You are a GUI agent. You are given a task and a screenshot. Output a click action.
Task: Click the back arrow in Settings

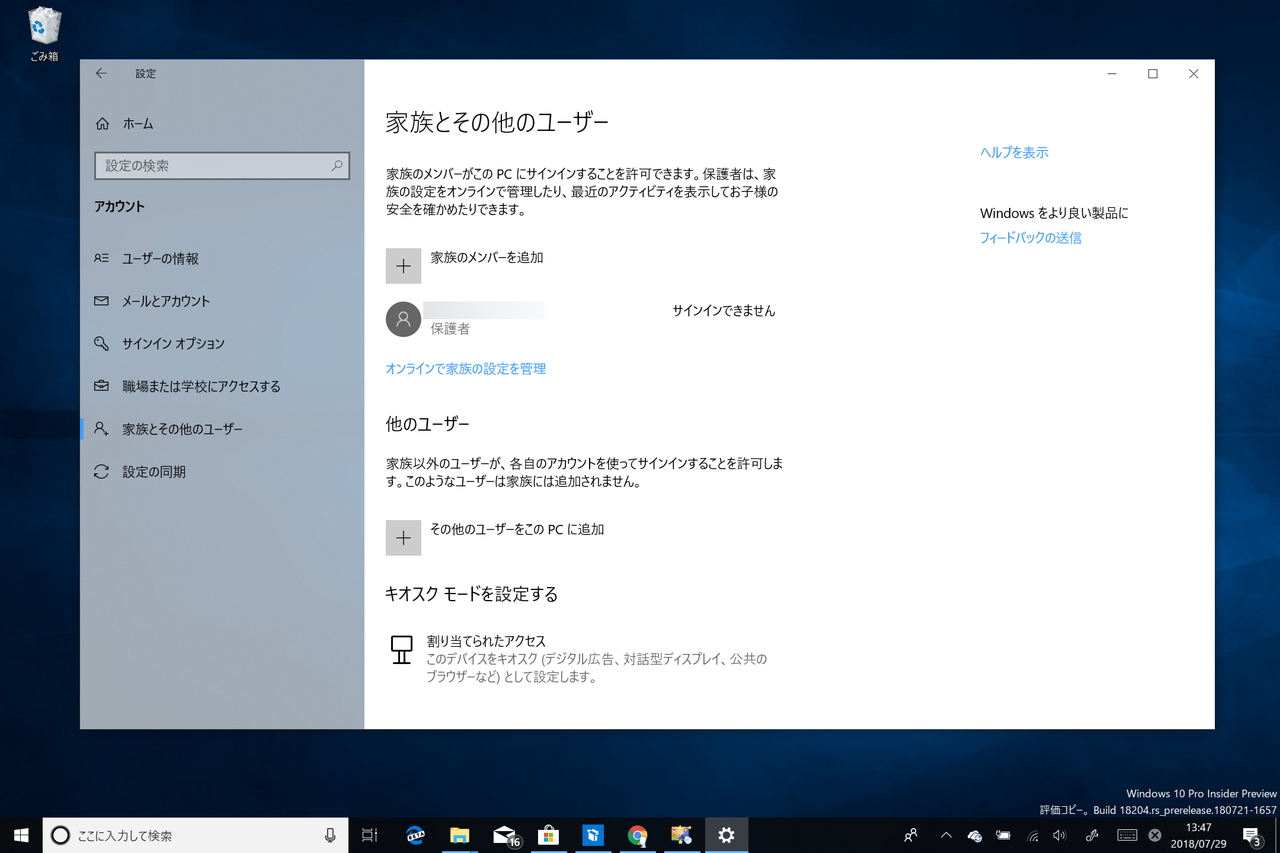pyautogui.click(x=100, y=73)
